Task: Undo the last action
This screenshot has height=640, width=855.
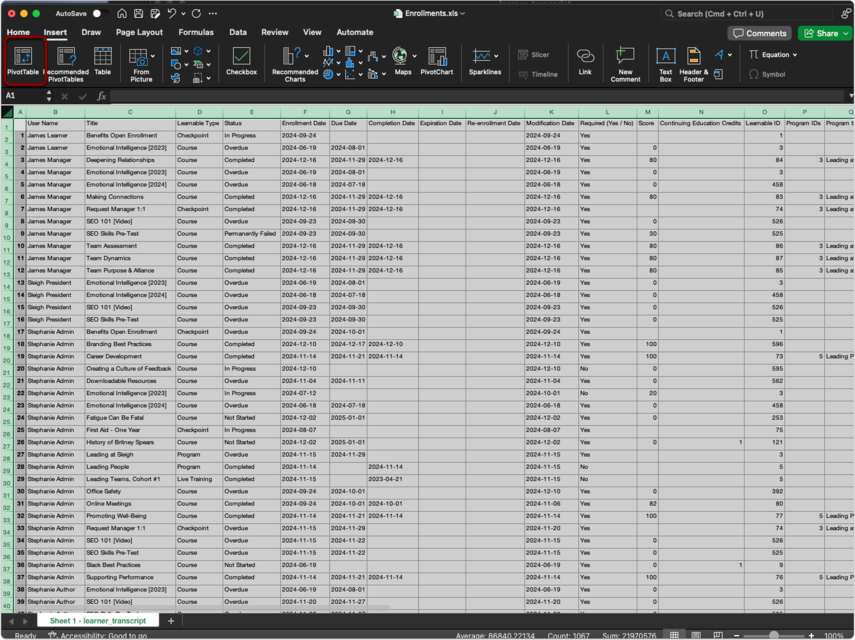Action: (172, 14)
